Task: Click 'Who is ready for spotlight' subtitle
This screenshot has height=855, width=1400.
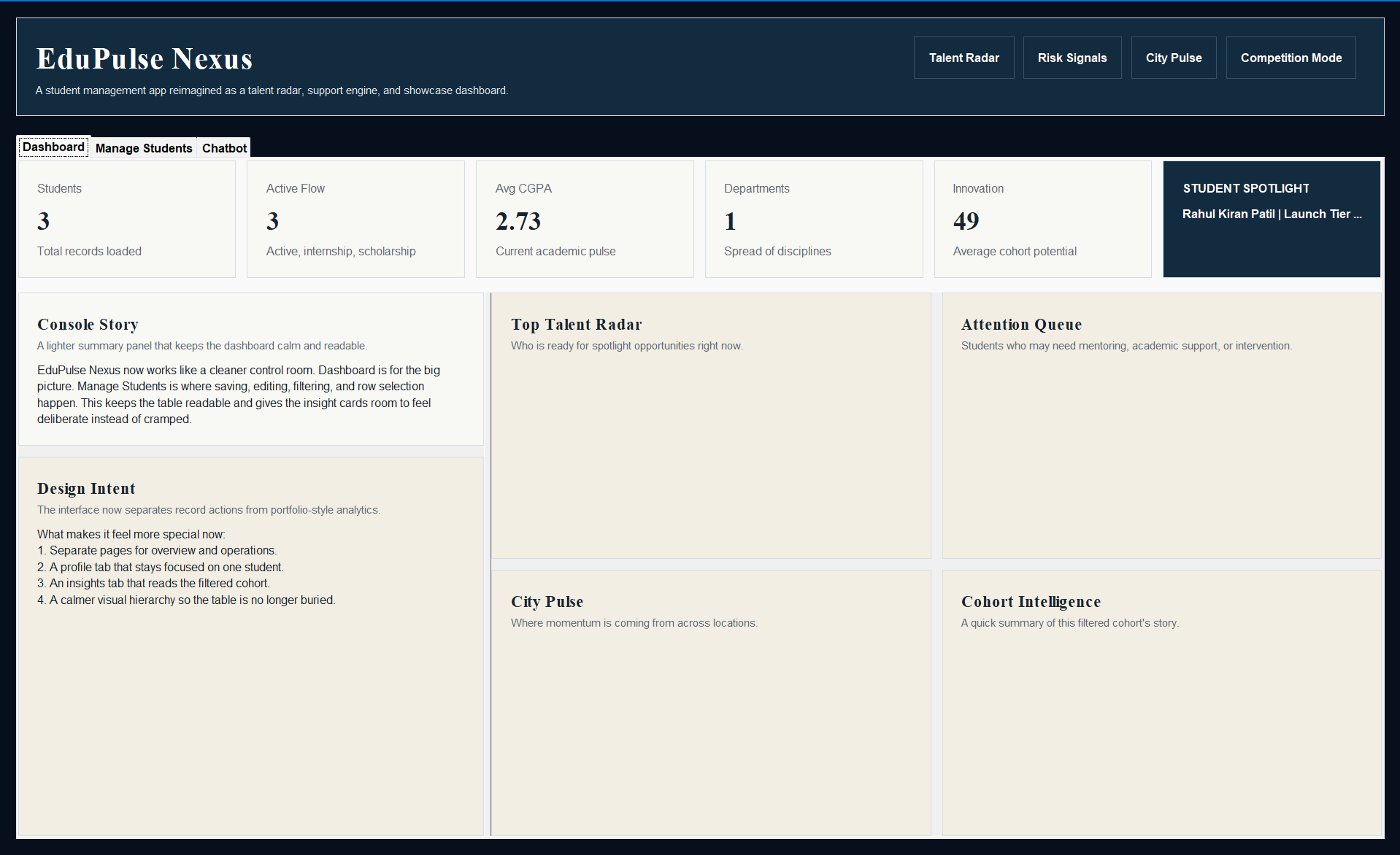Action: (x=627, y=346)
